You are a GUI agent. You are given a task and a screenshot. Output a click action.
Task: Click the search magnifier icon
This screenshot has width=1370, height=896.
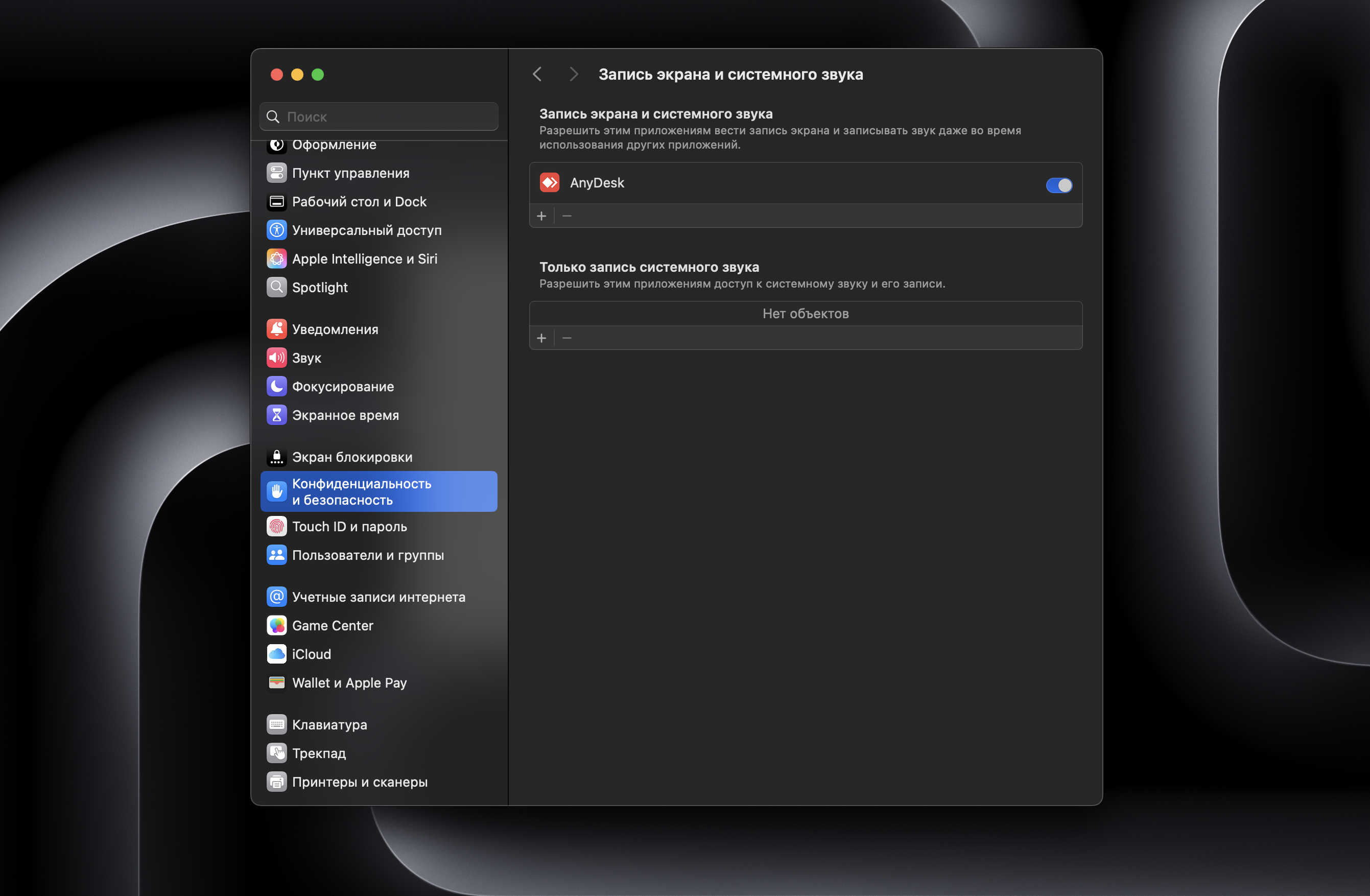point(273,117)
